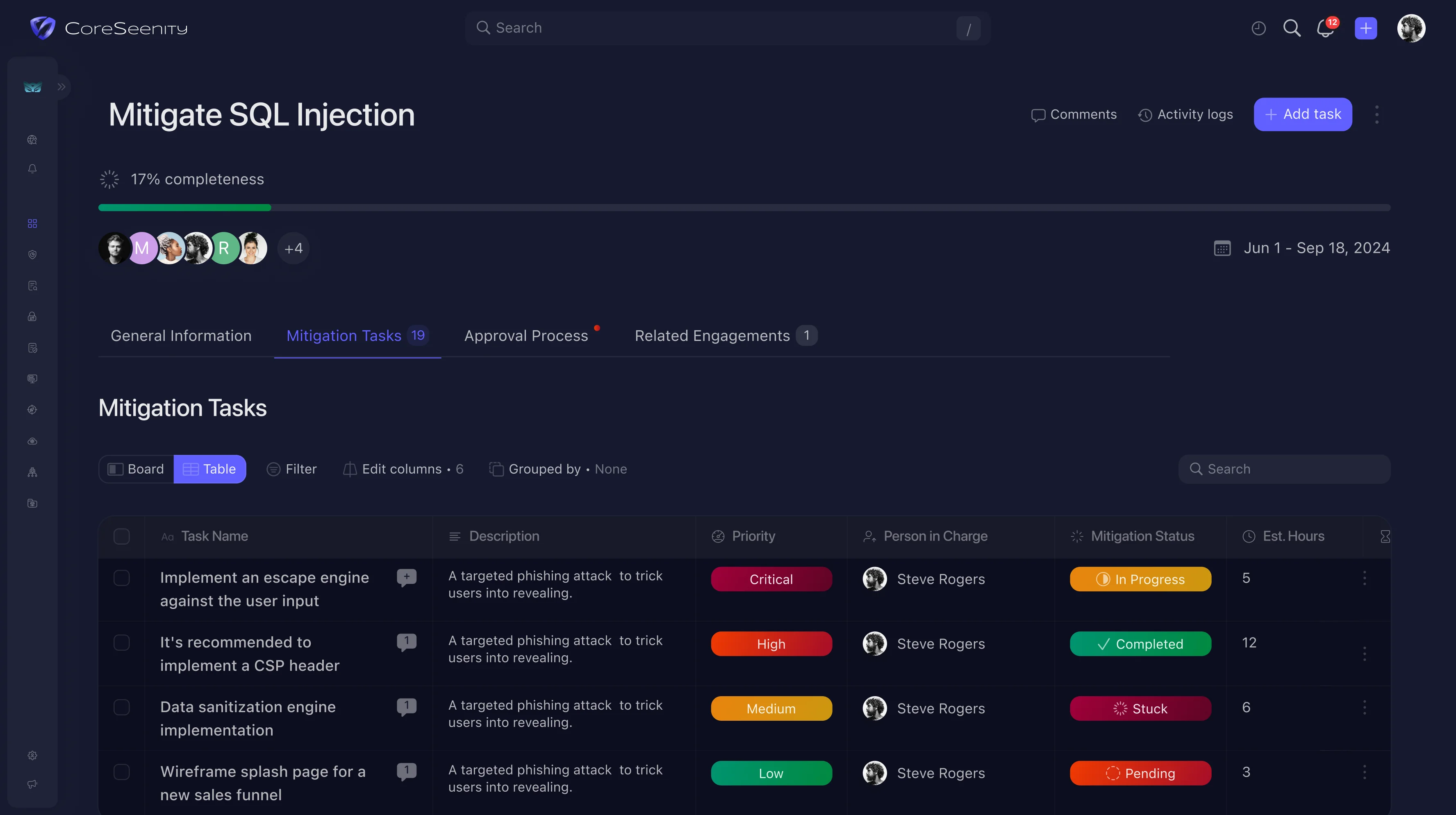Viewport: 1456px width, 815px height.
Task: Select the Mitigation Tasks tab
Action: 357,336
